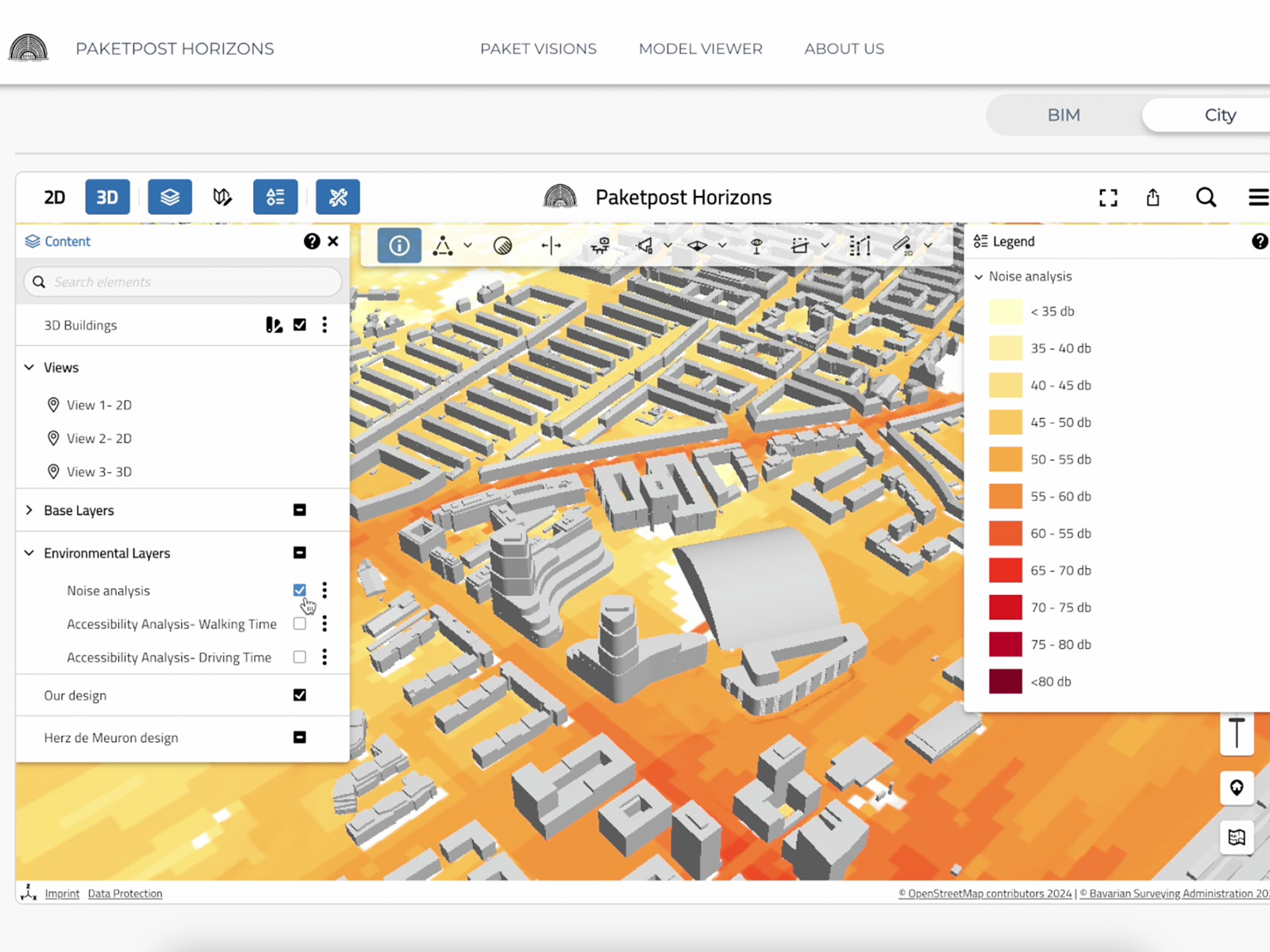Switch map to 2D mode
Viewport: 1270px width, 952px height.
coord(54,197)
